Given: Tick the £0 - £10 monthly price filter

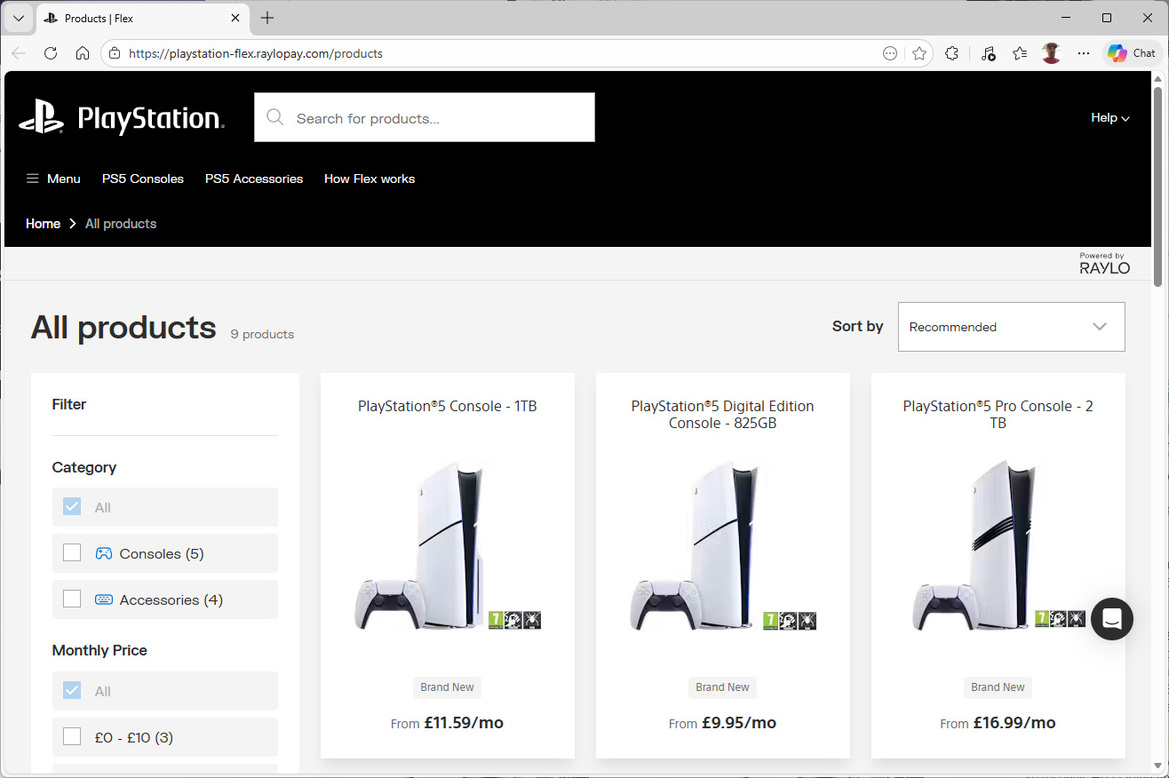Looking at the screenshot, I should pos(72,737).
